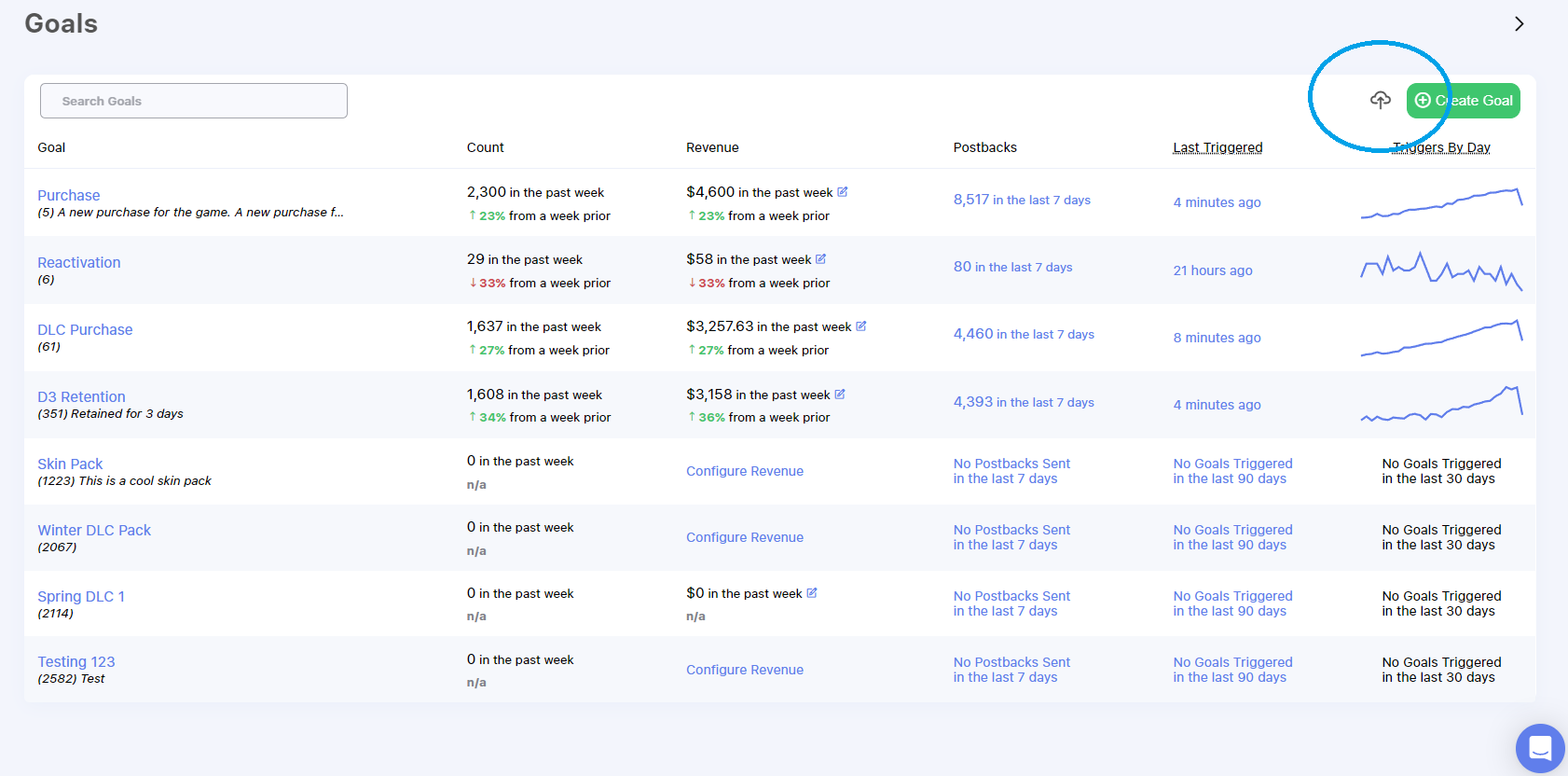Click 21 hours ago for Reactivation

click(x=1213, y=270)
